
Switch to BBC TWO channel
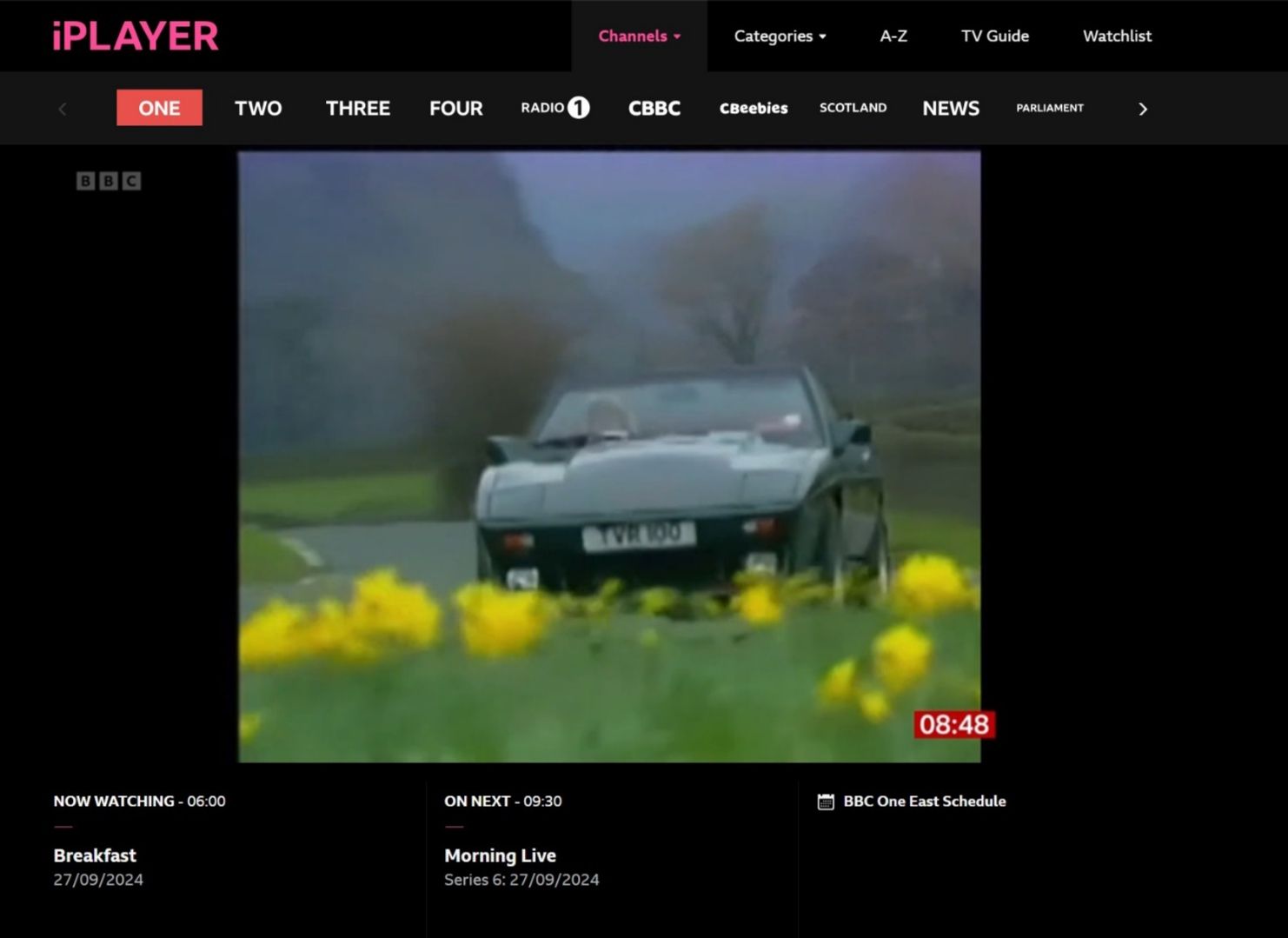pyautogui.click(x=258, y=108)
